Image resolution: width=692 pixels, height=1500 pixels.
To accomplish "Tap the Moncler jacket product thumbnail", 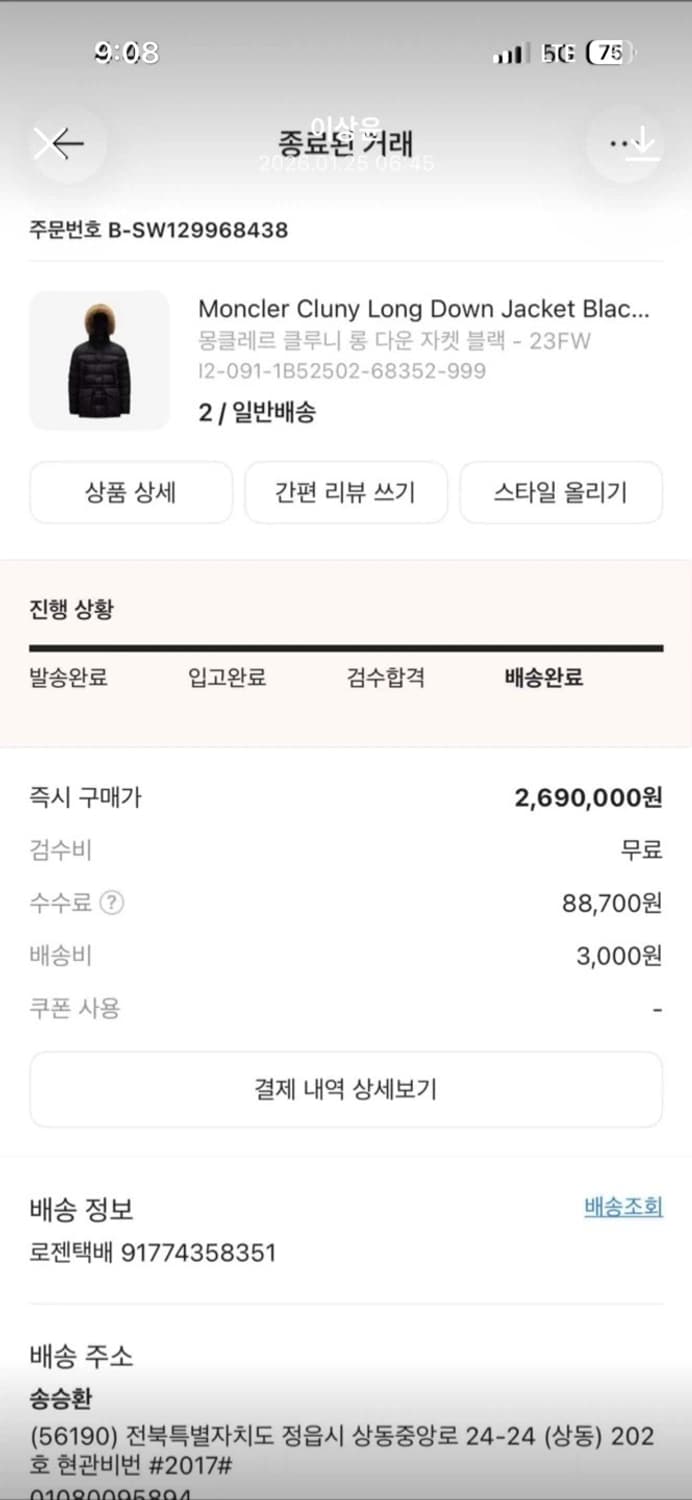I will (99, 360).
